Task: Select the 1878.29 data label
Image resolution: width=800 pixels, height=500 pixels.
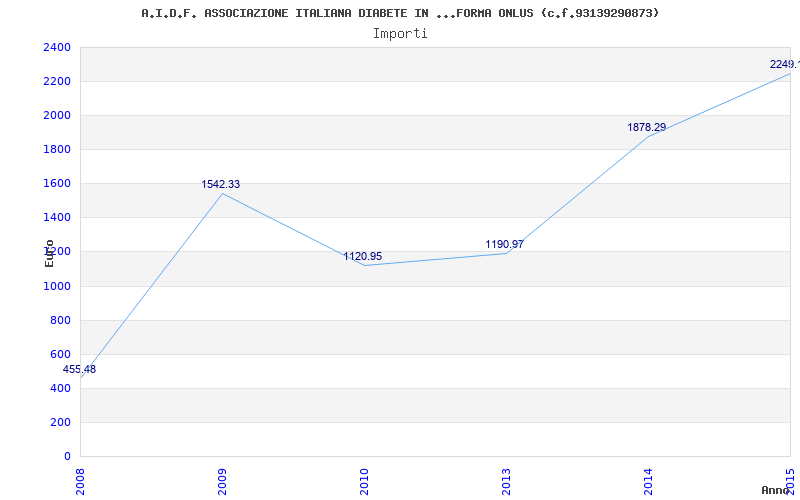Action: click(646, 128)
